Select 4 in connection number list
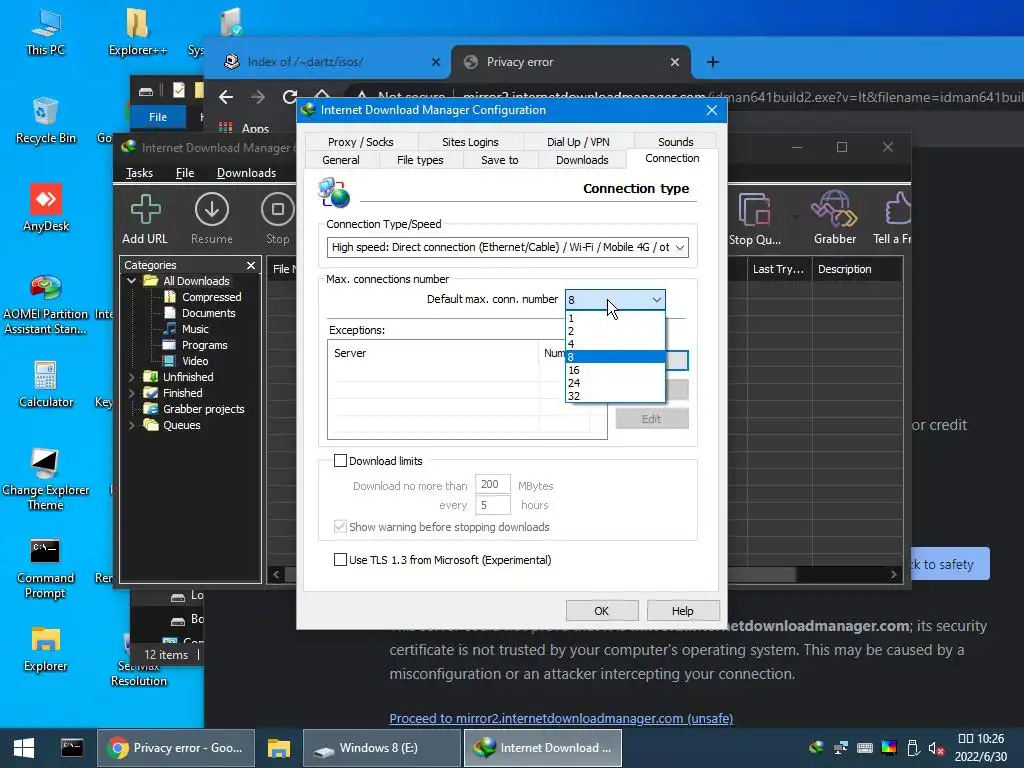1024x768 pixels. click(615, 344)
